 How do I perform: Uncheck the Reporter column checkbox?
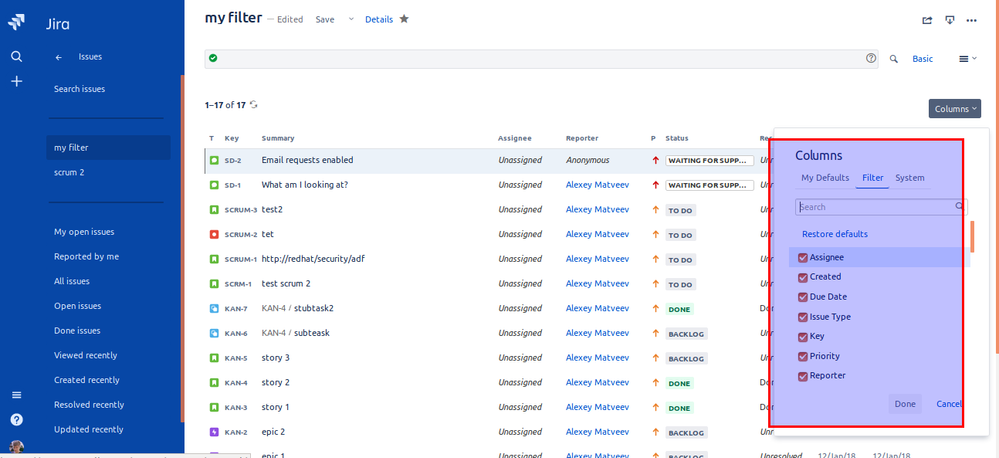pos(803,376)
